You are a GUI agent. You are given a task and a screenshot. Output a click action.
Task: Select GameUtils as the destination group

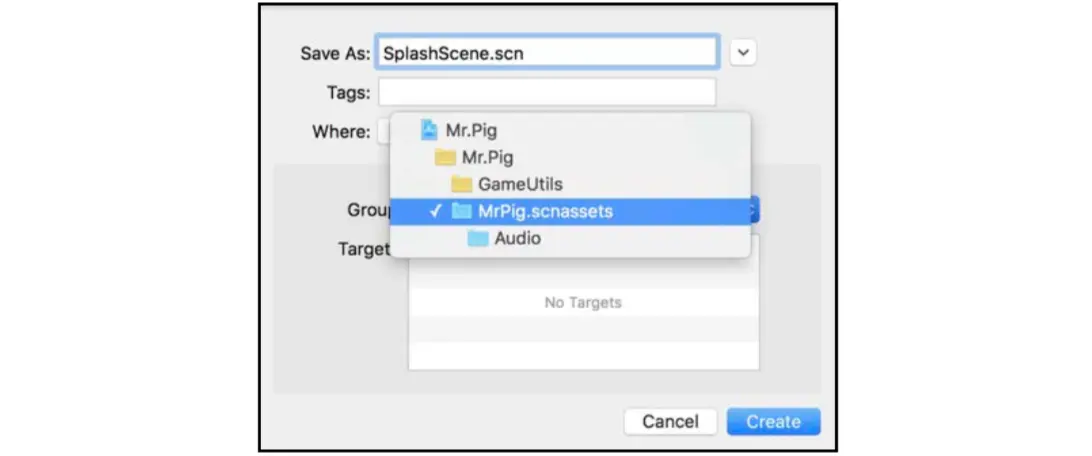pyautogui.click(x=520, y=184)
